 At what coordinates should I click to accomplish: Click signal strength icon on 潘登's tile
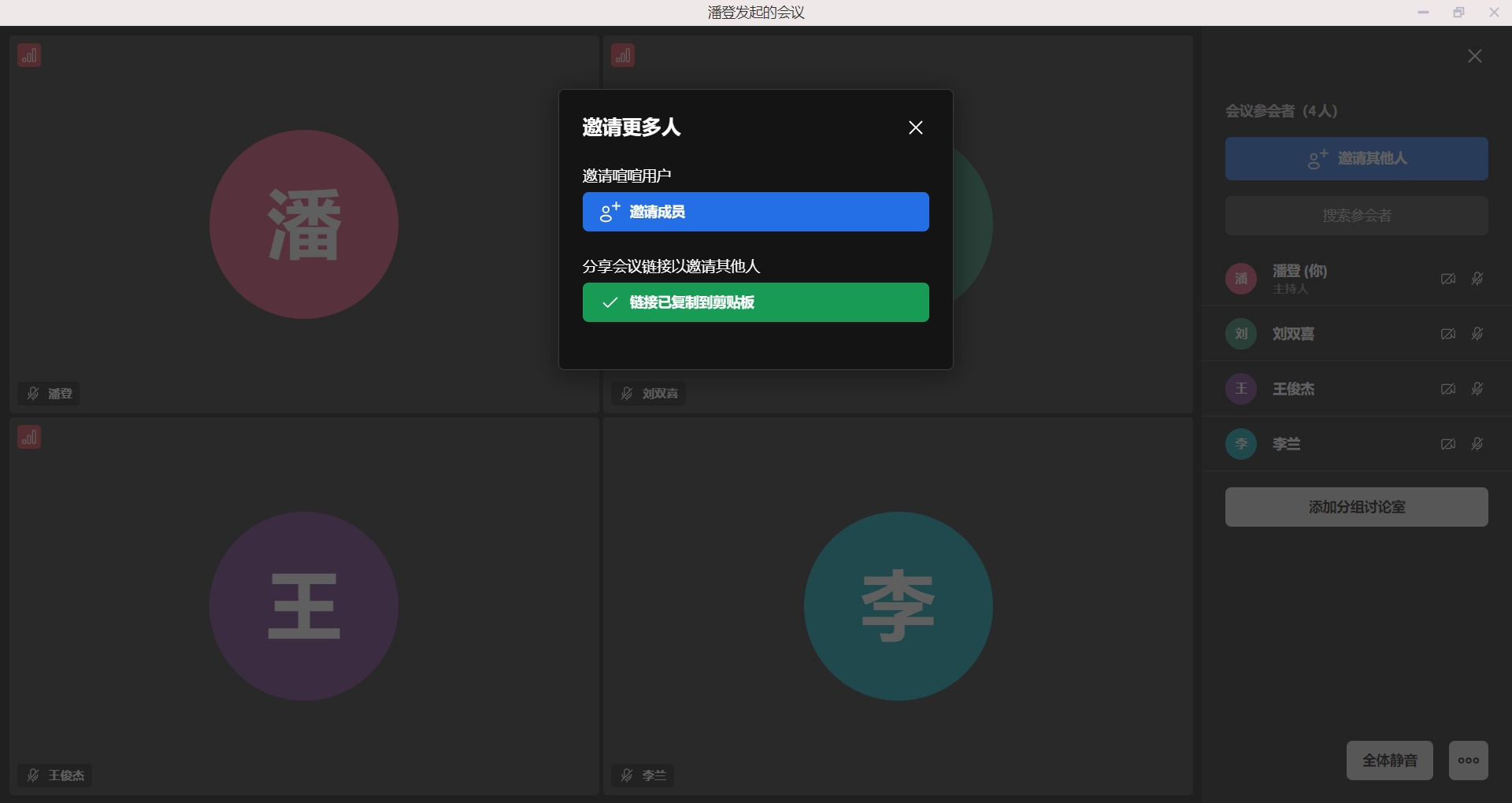point(29,55)
